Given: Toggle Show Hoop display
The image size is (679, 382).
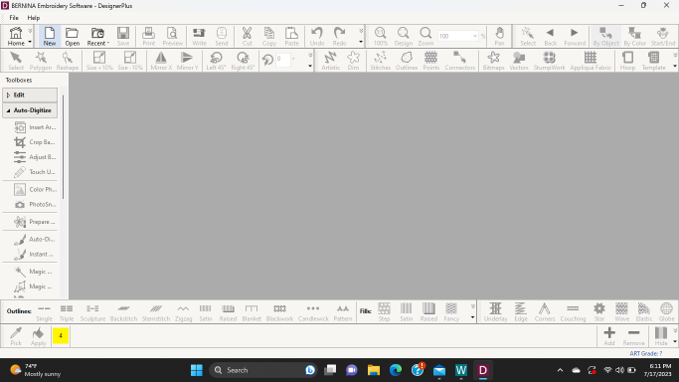Looking at the screenshot, I should pyautogui.click(x=627, y=61).
